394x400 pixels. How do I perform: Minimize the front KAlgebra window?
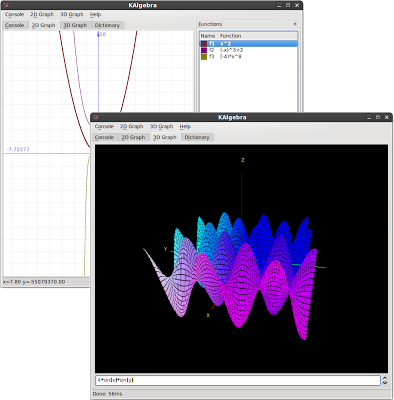(x=369, y=117)
